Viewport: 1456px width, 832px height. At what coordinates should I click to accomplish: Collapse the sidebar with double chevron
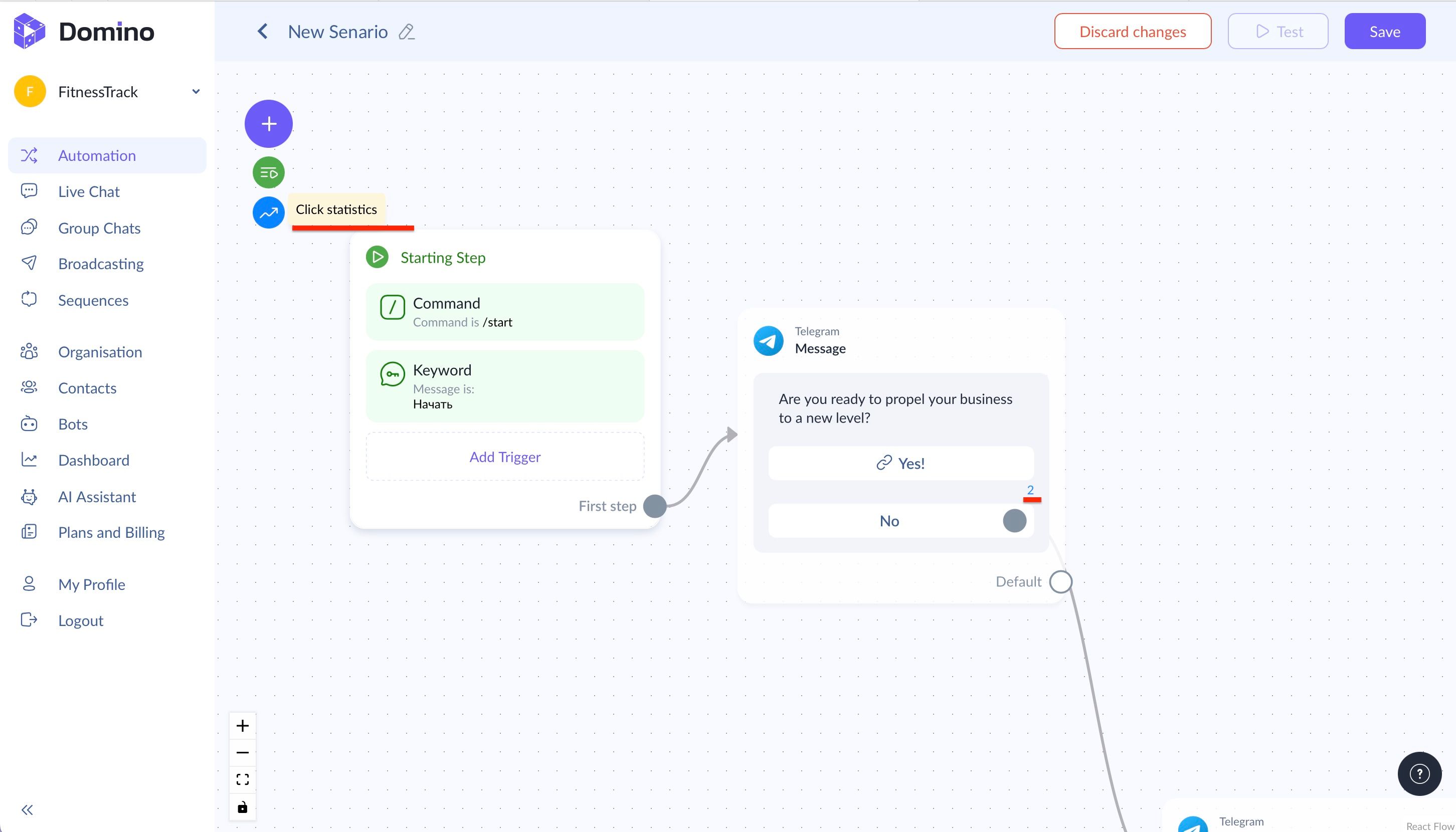[x=28, y=810]
